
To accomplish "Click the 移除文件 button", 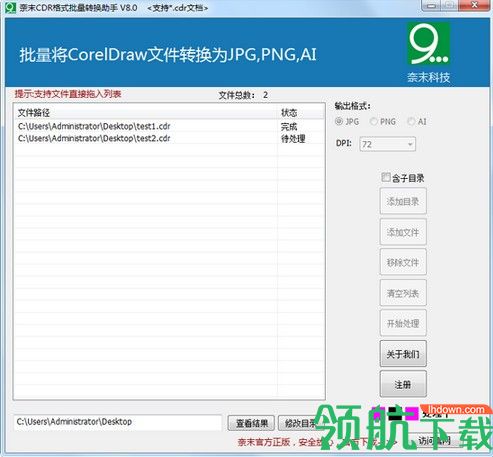I will point(403,262).
